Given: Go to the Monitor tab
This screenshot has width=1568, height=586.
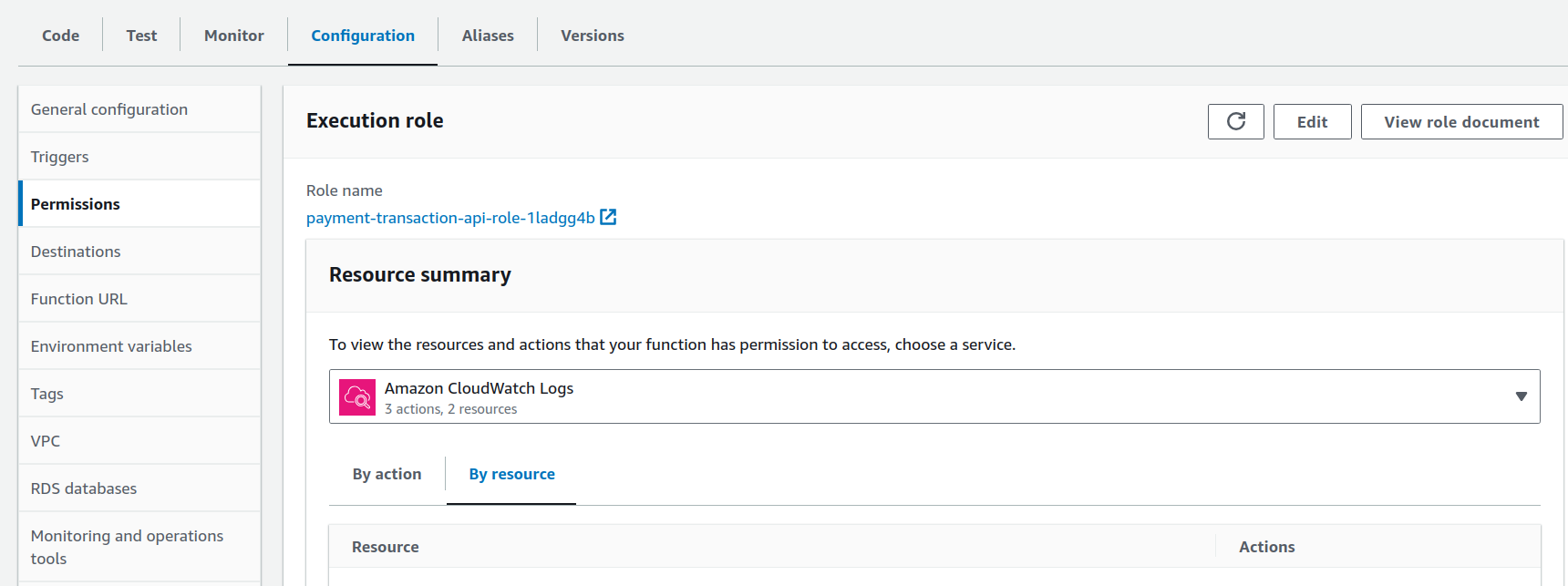Looking at the screenshot, I should click(x=233, y=36).
